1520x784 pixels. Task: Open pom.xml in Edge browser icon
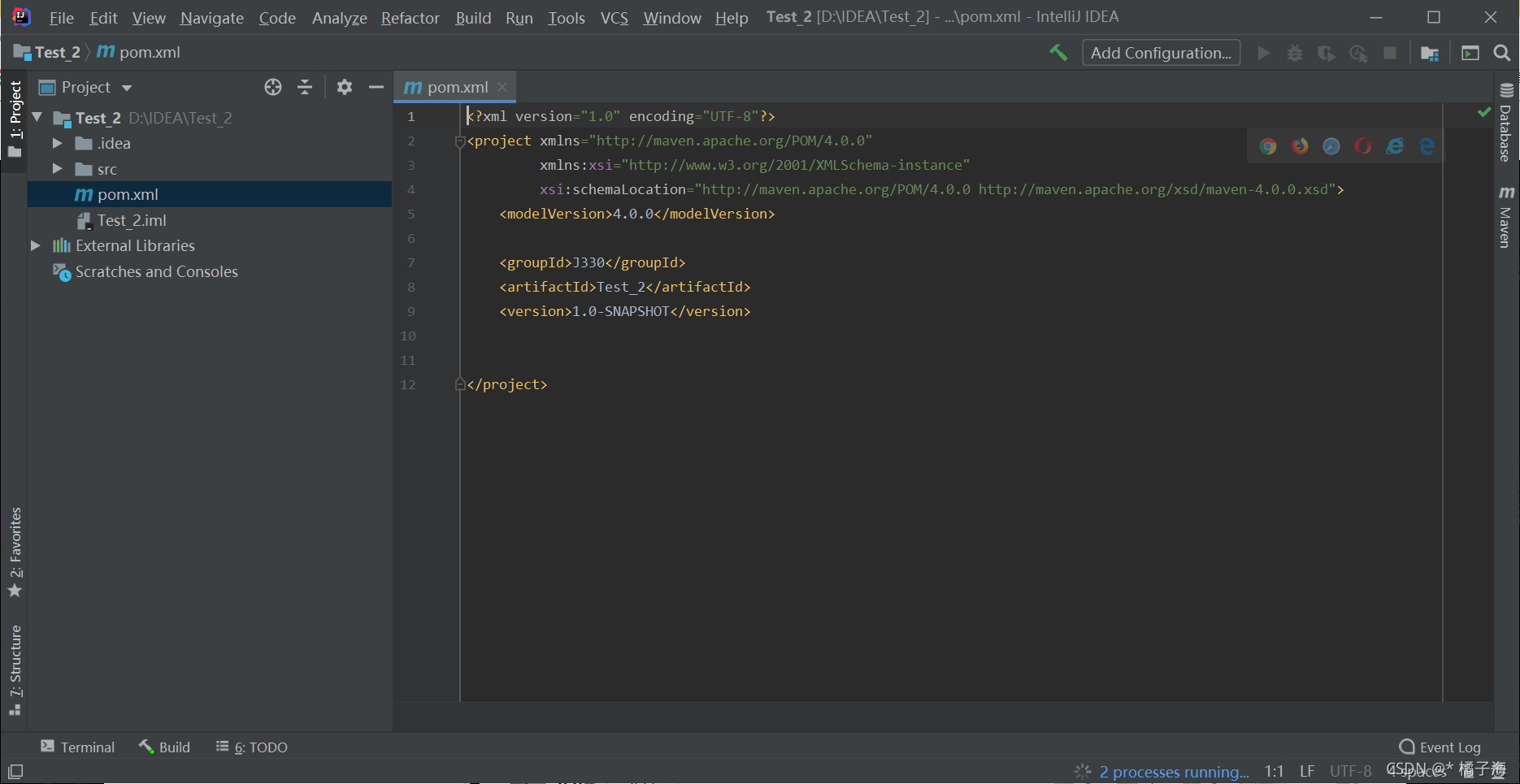click(x=1427, y=146)
